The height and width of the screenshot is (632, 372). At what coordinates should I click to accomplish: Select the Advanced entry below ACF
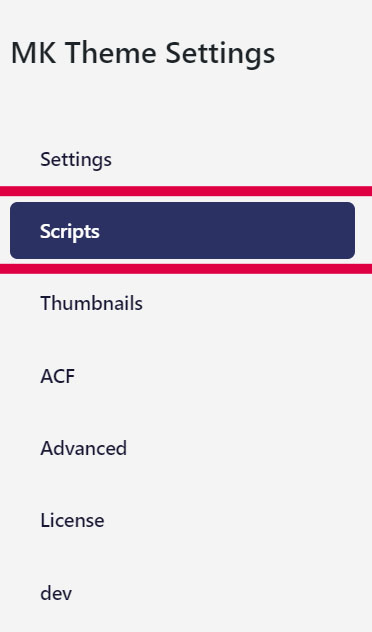tap(182, 448)
